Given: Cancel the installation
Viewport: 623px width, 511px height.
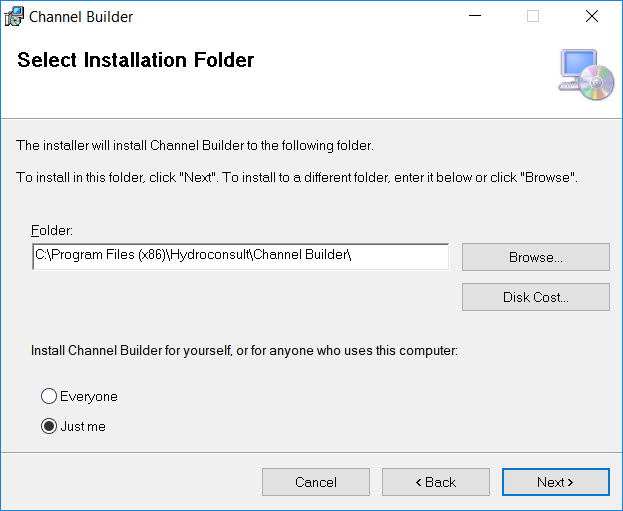Looking at the screenshot, I should click(x=315, y=482).
